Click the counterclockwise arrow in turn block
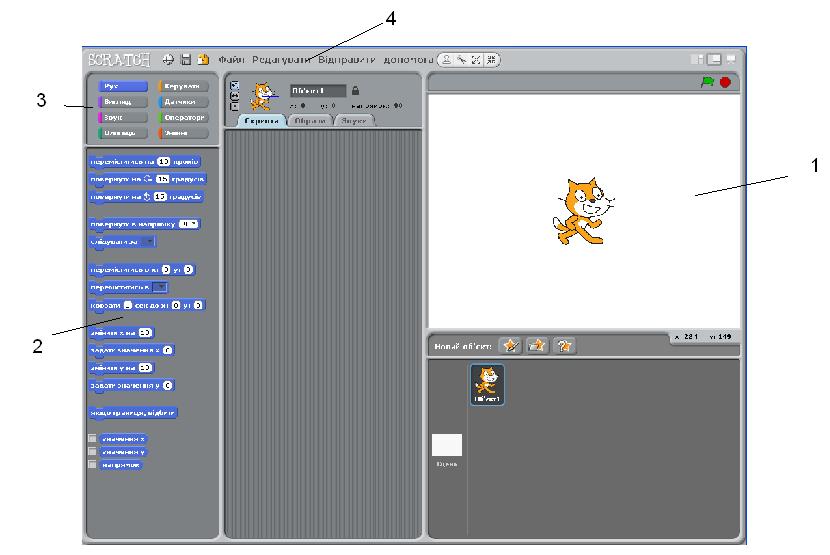 148,196
